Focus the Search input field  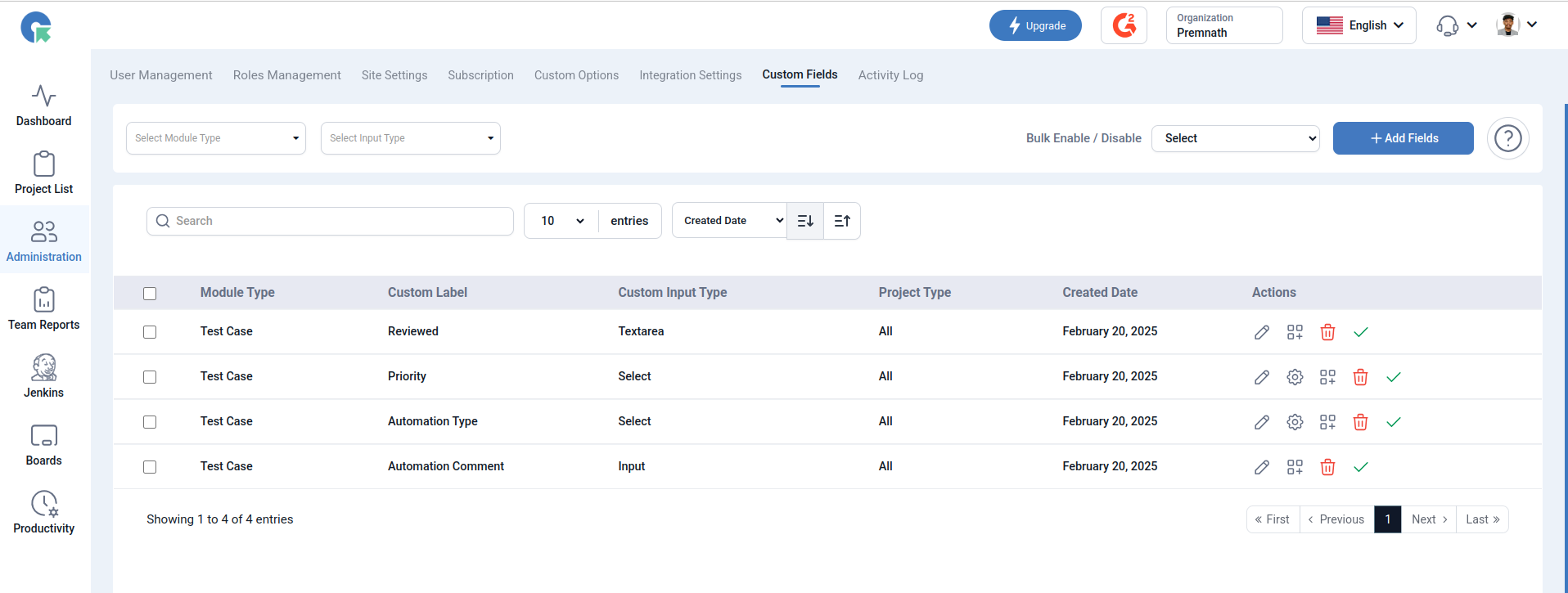coord(330,221)
